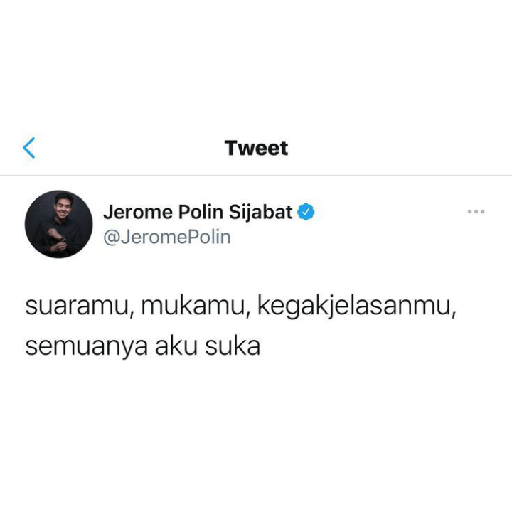Open Jerome Polin's profile picture
Viewport: 512px width, 512px height.
[x=59, y=224]
